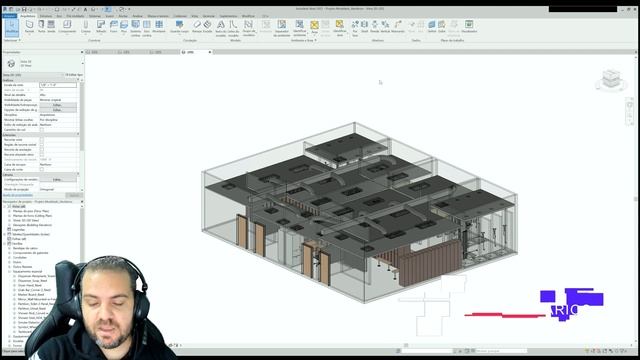640x360 pixels.
Task: Select the Vertical opening tool
Action: pos(385,27)
